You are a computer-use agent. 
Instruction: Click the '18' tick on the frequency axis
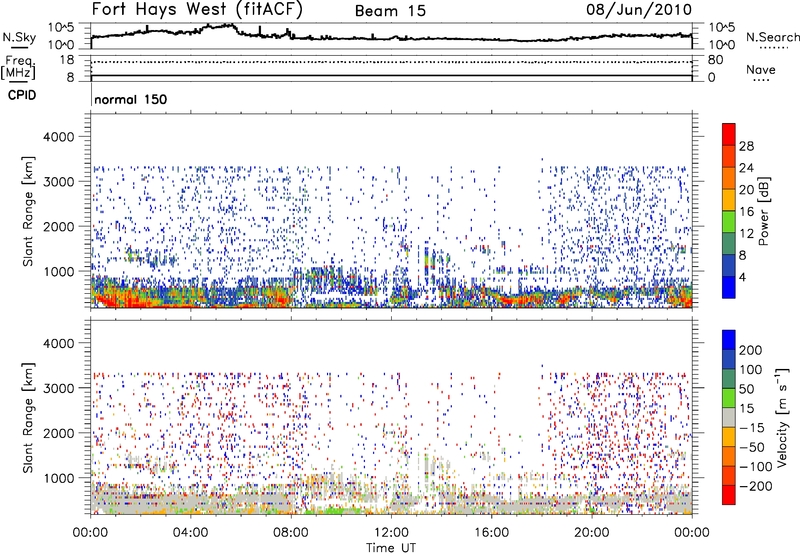coord(67,60)
